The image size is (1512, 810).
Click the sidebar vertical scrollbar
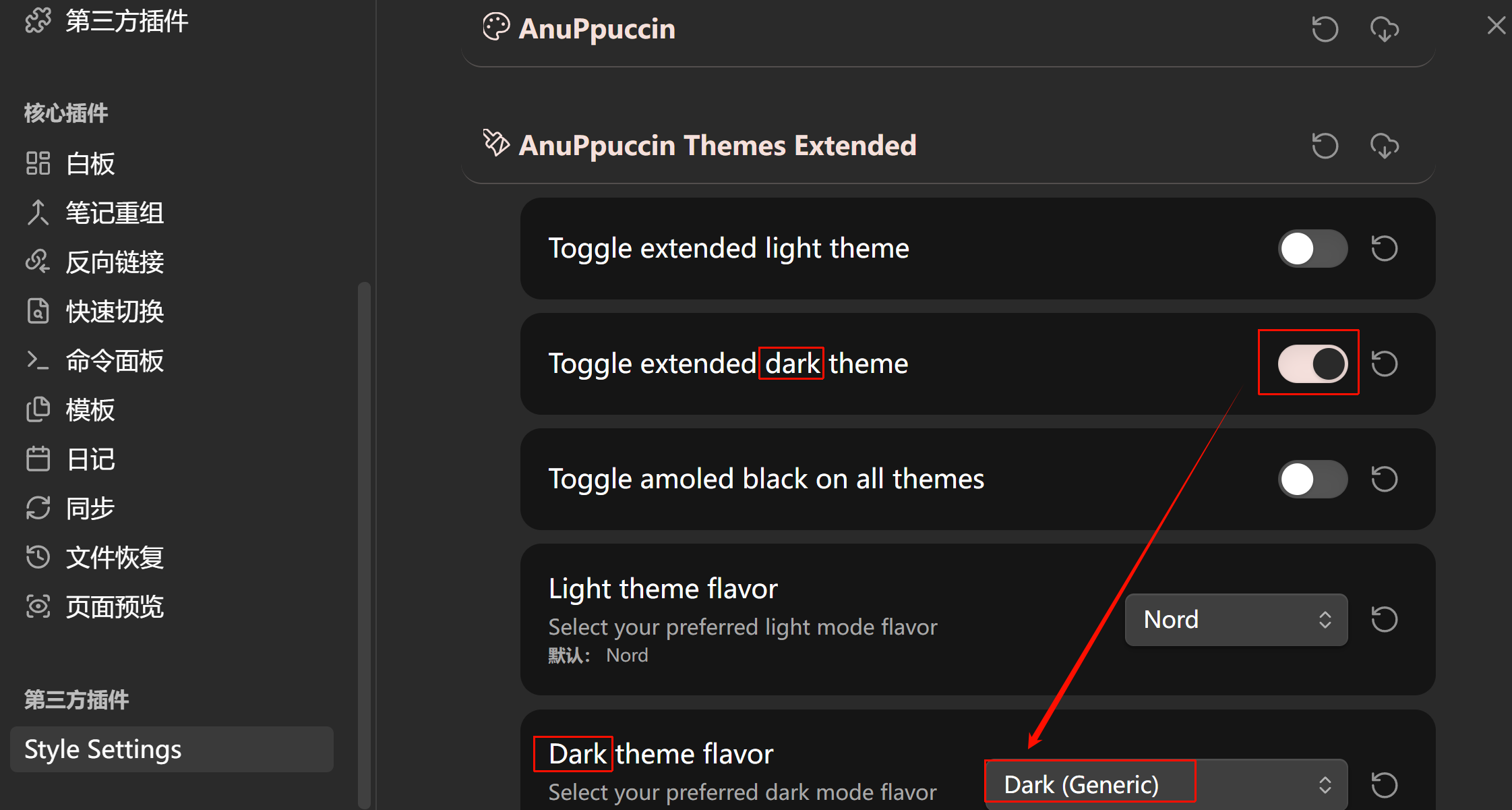pyautogui.click(x=365, y=540)
